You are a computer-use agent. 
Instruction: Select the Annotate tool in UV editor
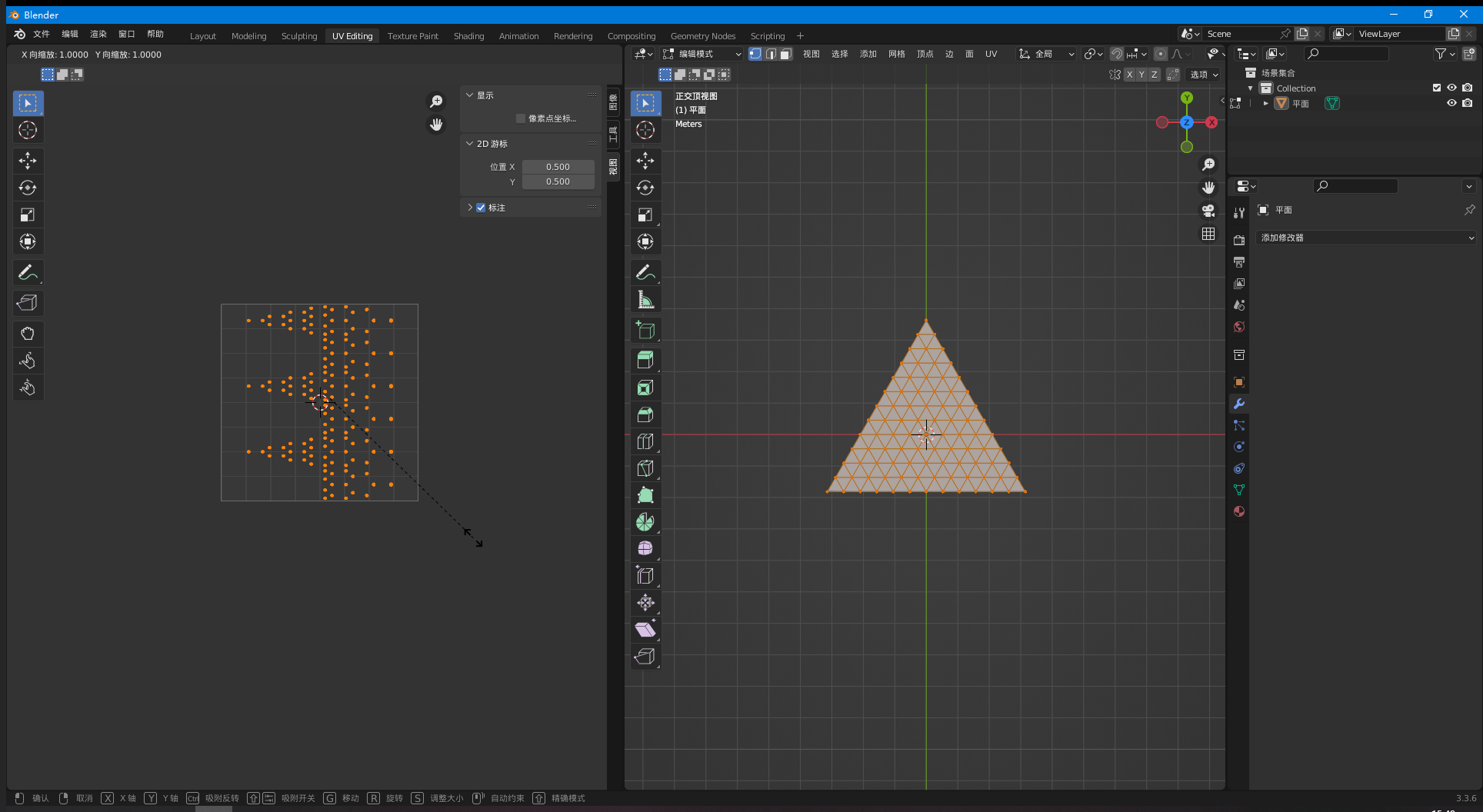(x=28, y=272)
